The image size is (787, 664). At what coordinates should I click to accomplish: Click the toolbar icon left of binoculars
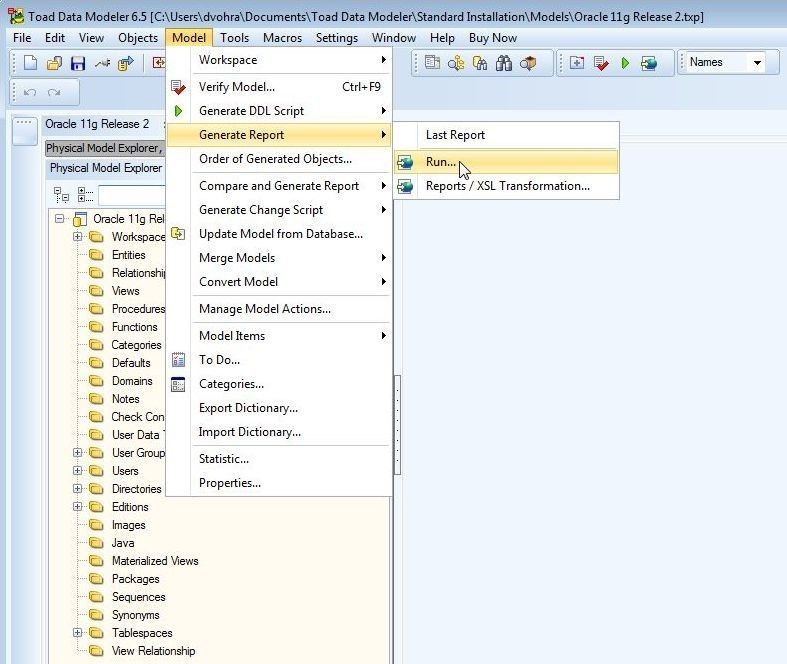tap(480, 63)
